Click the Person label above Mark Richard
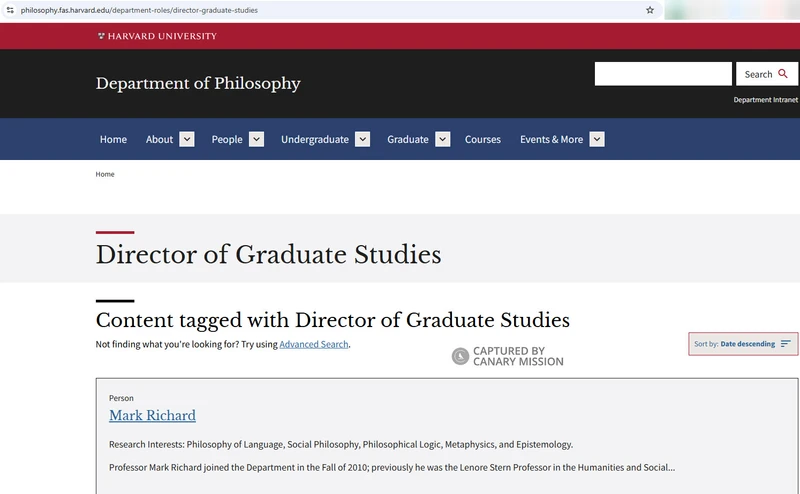Viewport: 800px width, 494px height. pyautogui.click(x=121, y=398)
